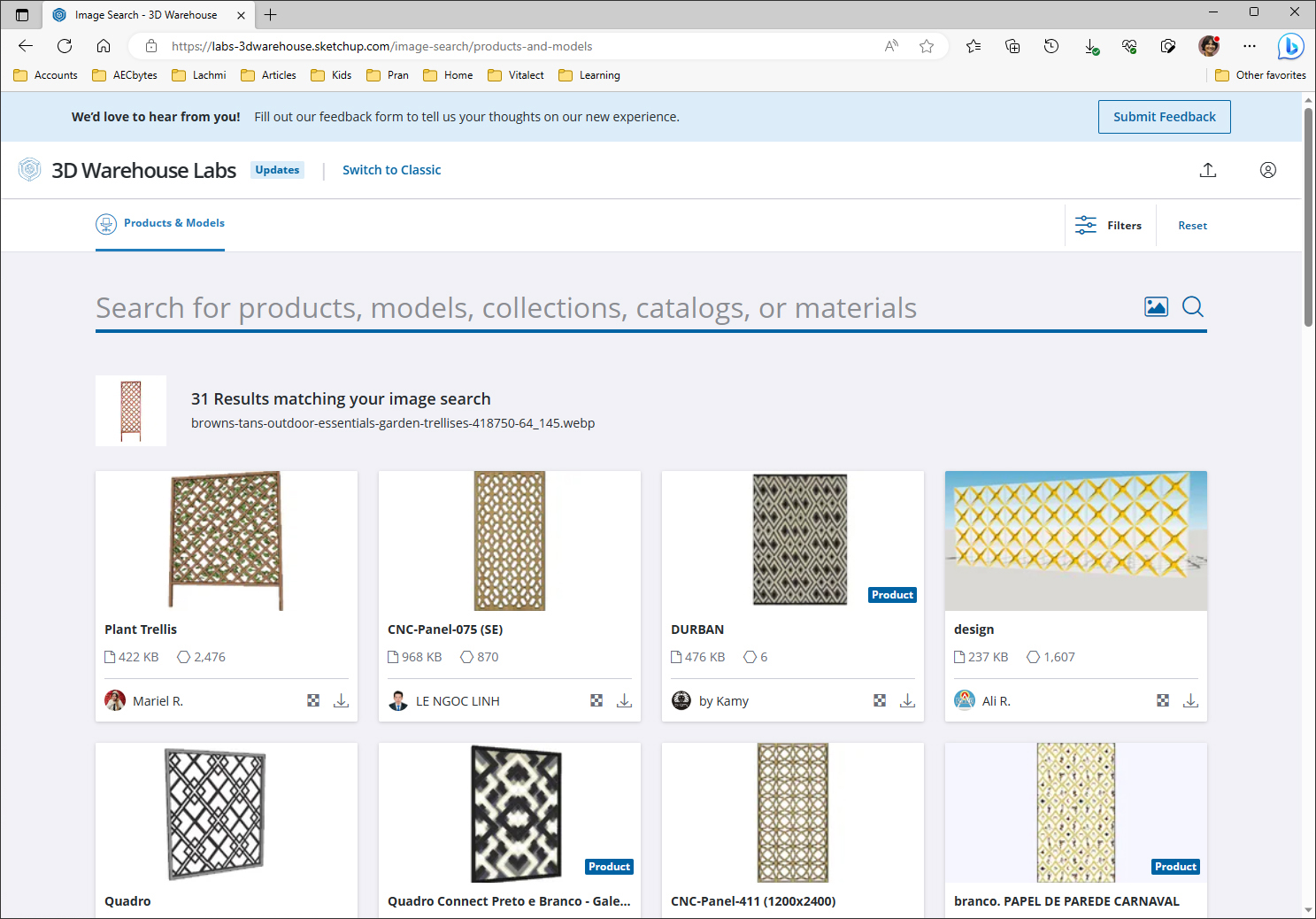
Task: Open the Accounts bookmarks folder
Action: pyautogui.click(x=46, y=75)
